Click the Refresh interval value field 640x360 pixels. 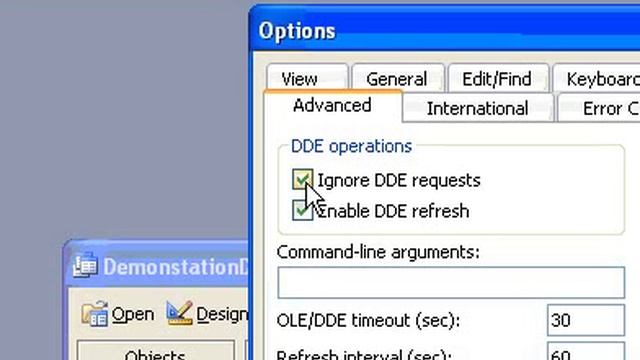tap(586, 351)
